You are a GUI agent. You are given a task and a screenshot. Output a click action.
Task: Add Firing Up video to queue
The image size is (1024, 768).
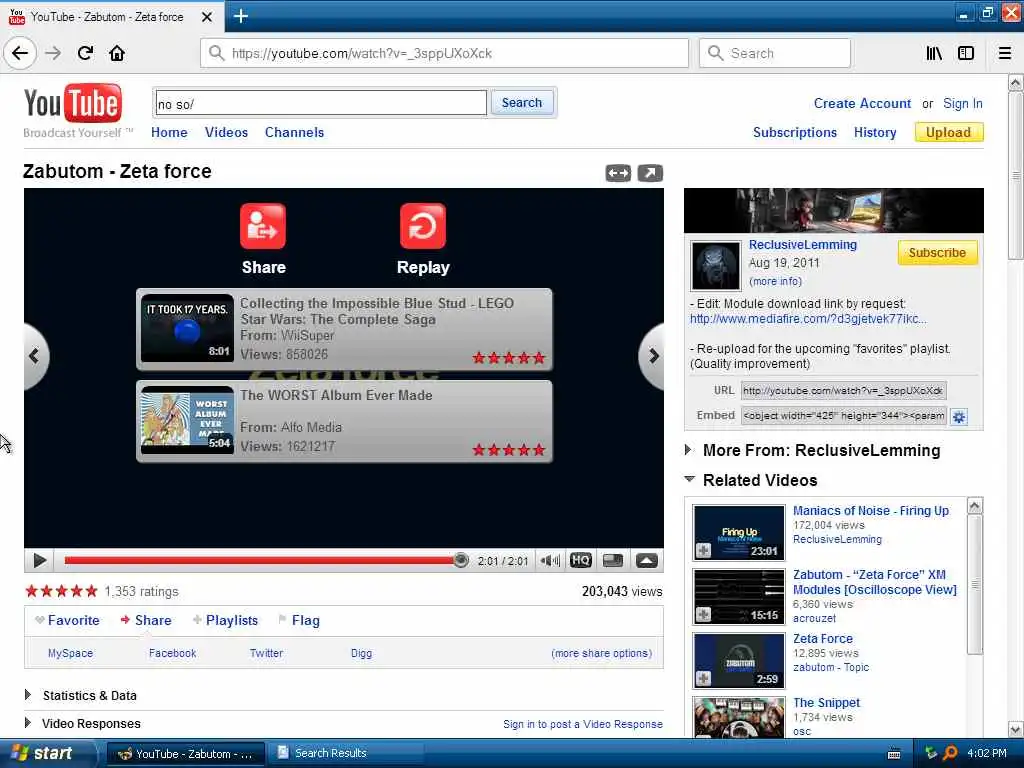(x=703, y=551)
